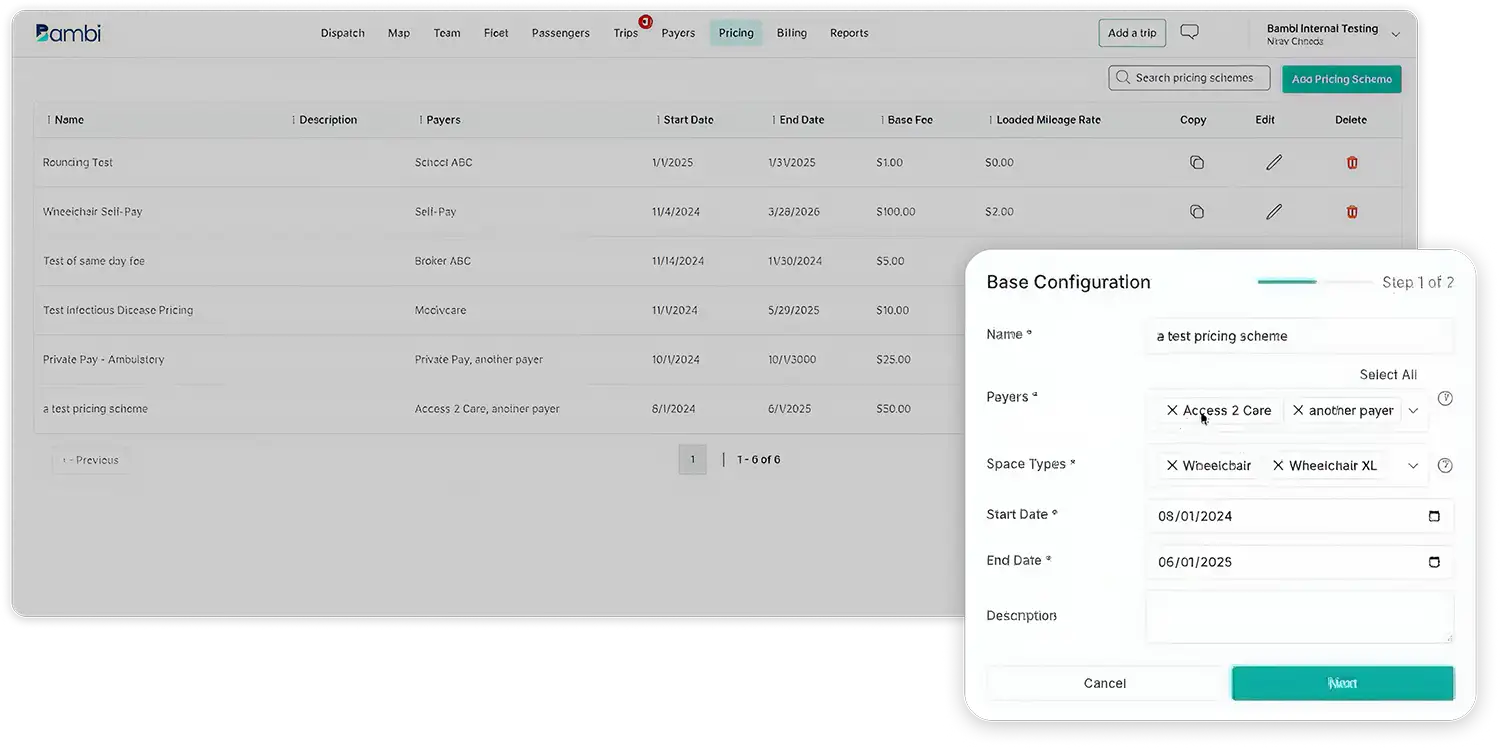Remove the 'another payer' tag

click(1298, 410)
